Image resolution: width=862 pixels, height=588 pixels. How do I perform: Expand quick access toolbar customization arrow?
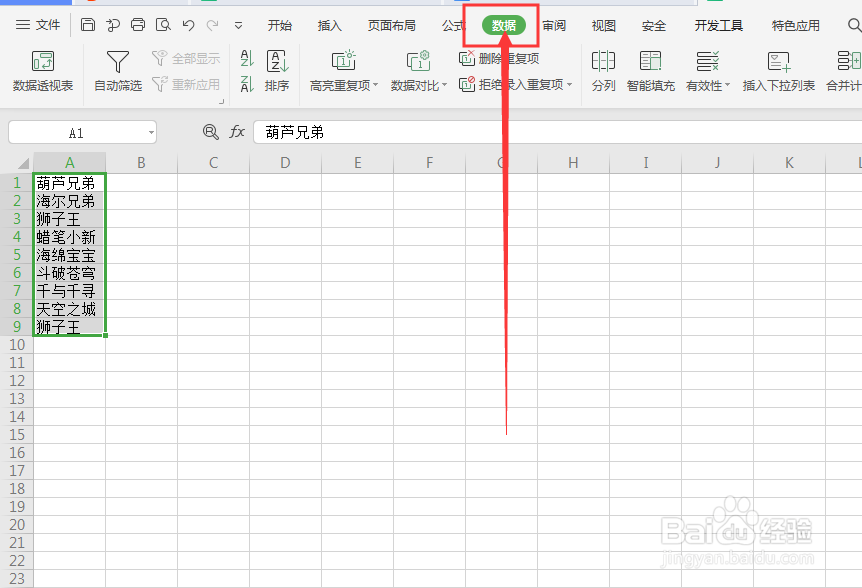tap(238, 25)
